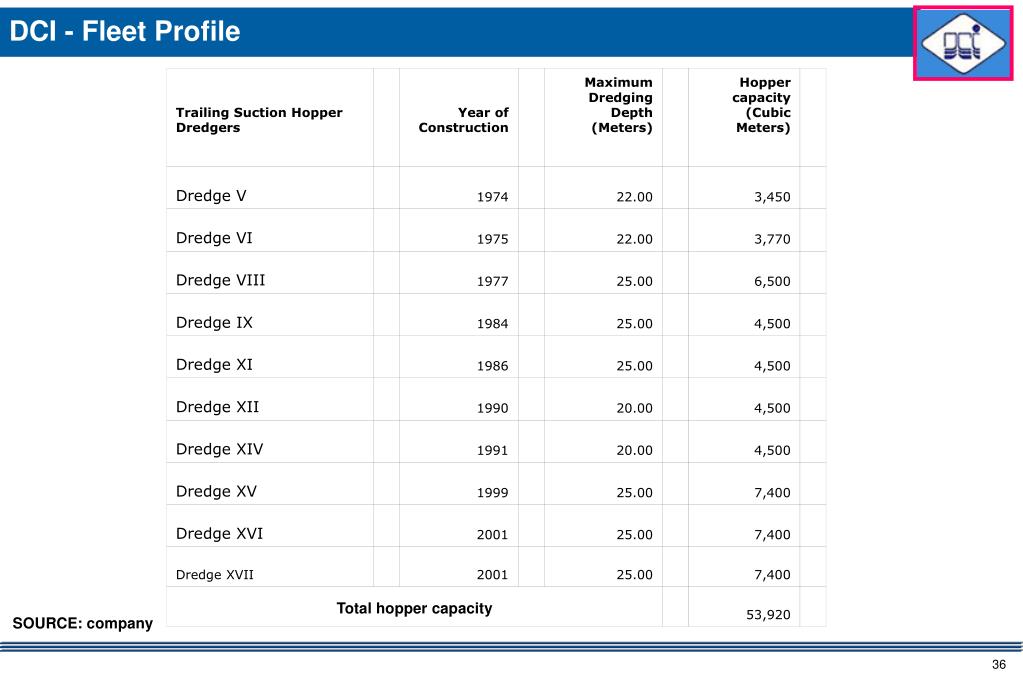Click hopper capacity 3,450 for Dredge V
Viewport: 1023px width, 682px height.
pos(772,197)
